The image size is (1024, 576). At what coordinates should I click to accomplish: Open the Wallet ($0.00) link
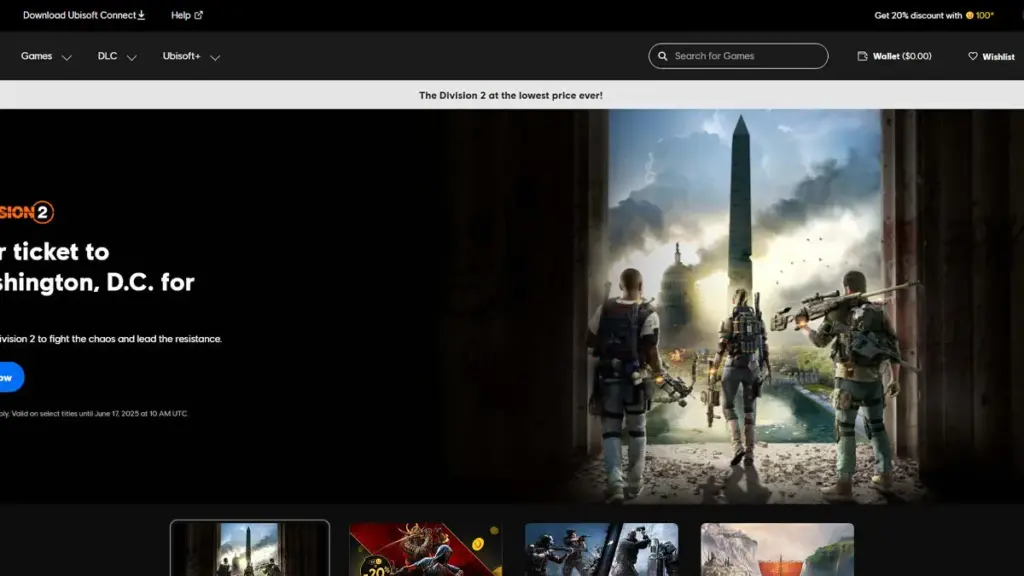pyautogui.click(x=894, y=56)
